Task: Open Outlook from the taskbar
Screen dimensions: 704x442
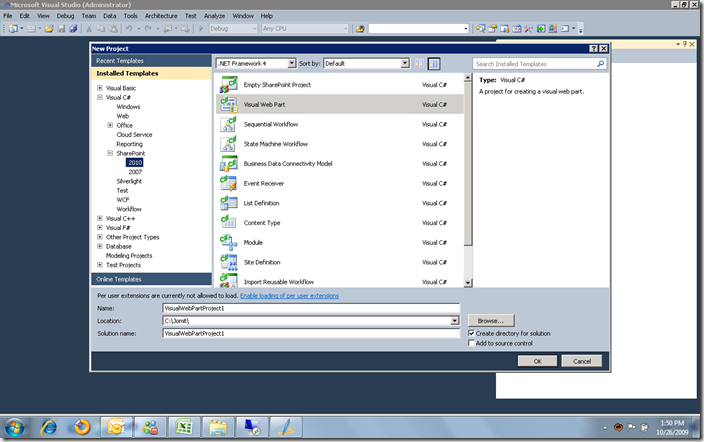Action: click(116, 427)
